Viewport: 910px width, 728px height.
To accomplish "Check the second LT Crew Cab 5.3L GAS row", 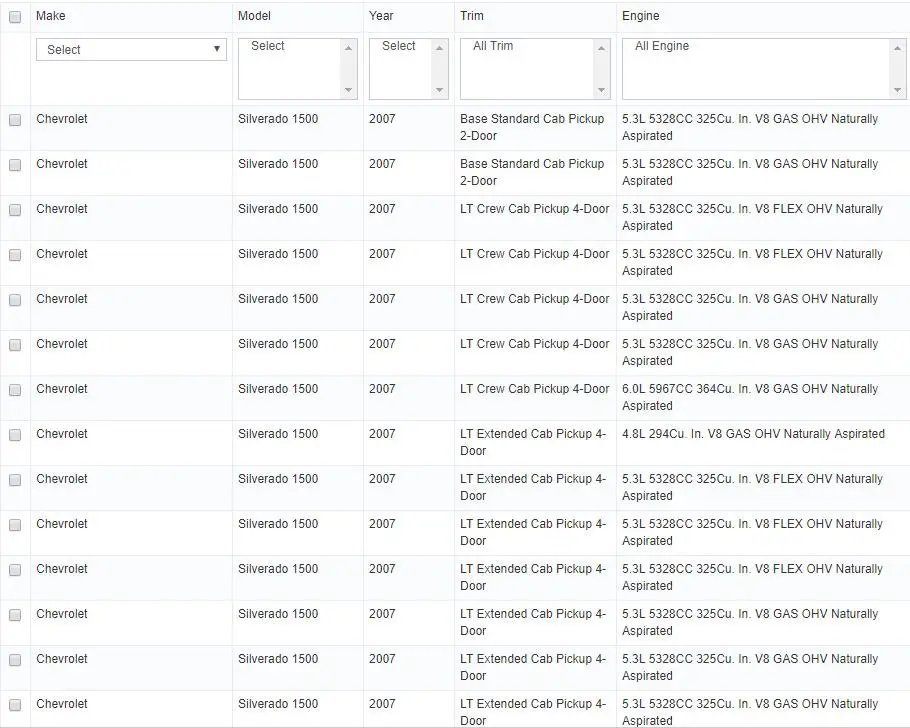I will (x=15, y=345).
